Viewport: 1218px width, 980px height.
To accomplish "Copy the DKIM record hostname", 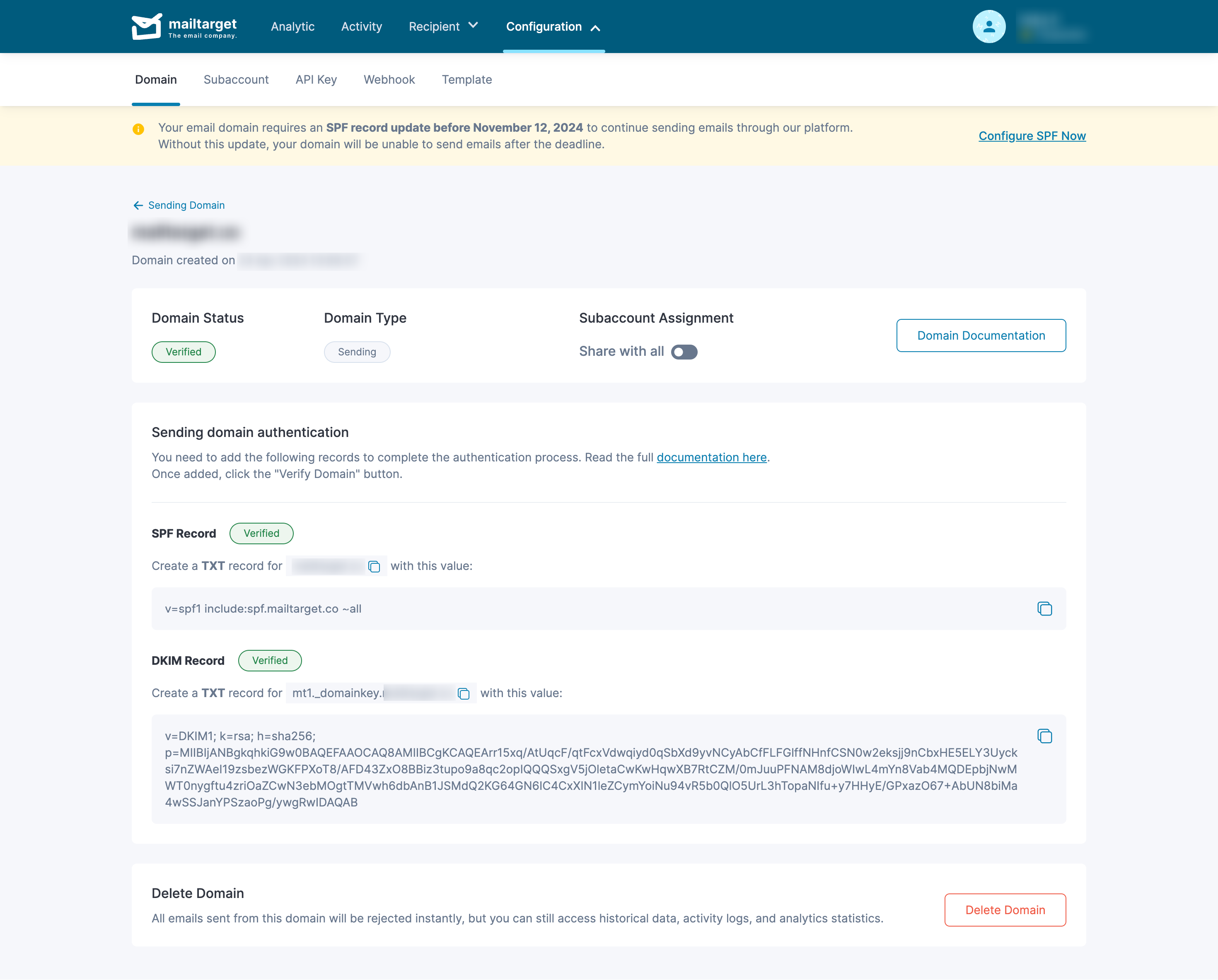I will point(464,694).
